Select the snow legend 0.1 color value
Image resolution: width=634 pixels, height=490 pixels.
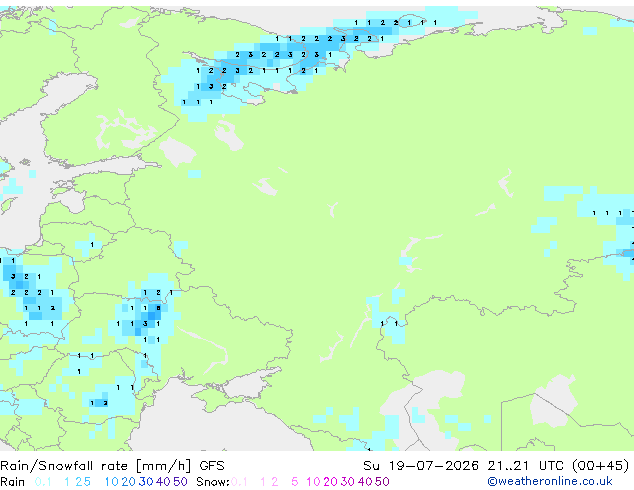239,482
